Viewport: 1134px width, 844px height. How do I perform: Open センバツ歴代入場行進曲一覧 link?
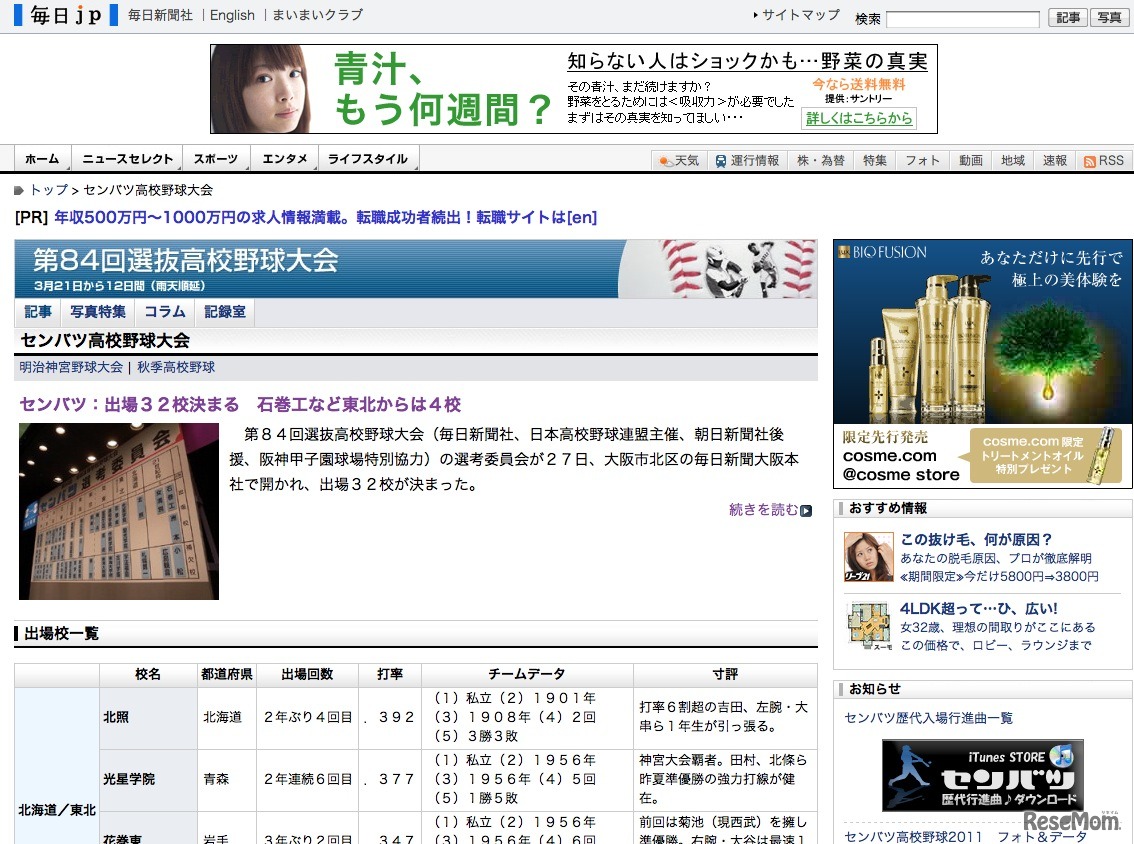pos(929,718)
